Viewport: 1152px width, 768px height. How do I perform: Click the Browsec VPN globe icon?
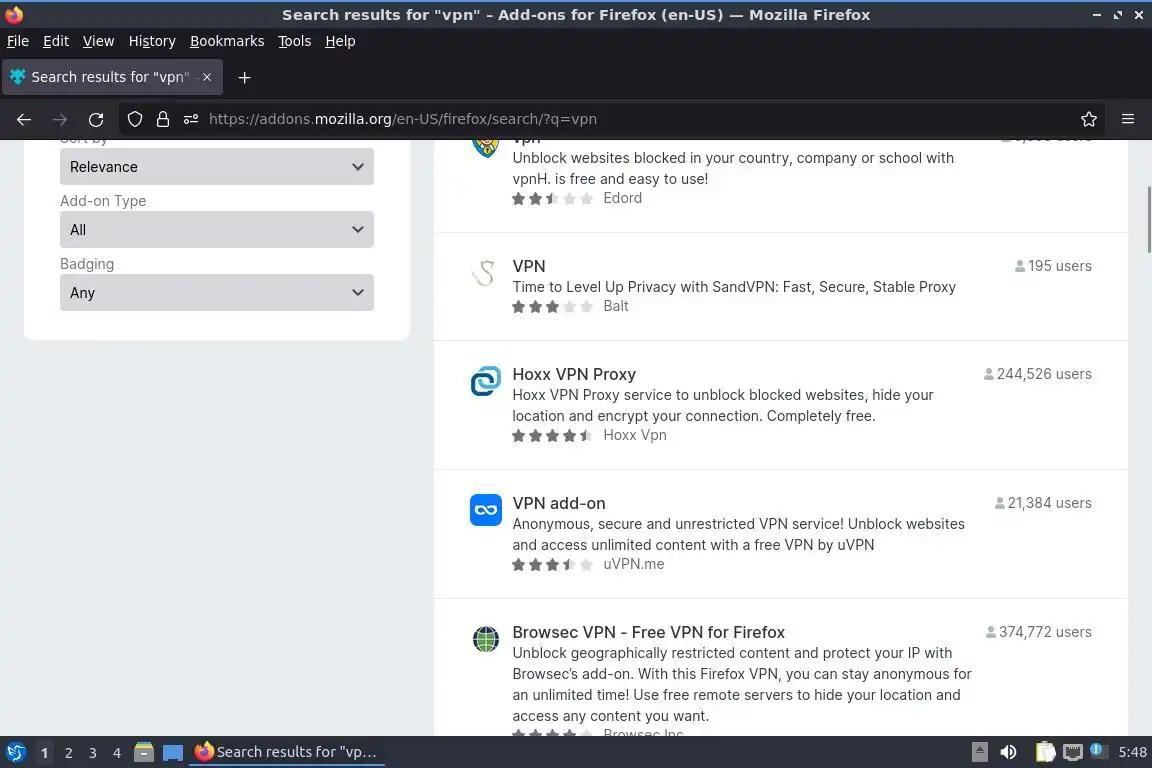tap(486, 639)
